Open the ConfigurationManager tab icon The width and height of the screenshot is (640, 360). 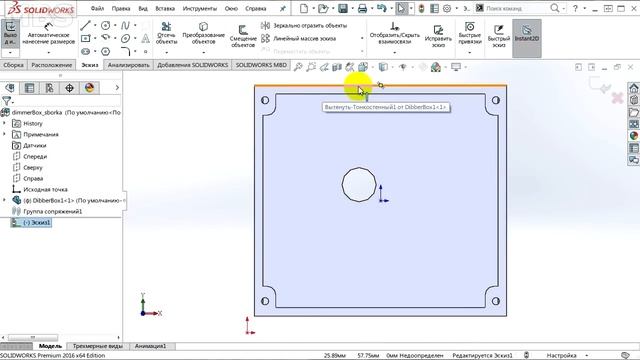pyautogui.click(x=49, y=88)
